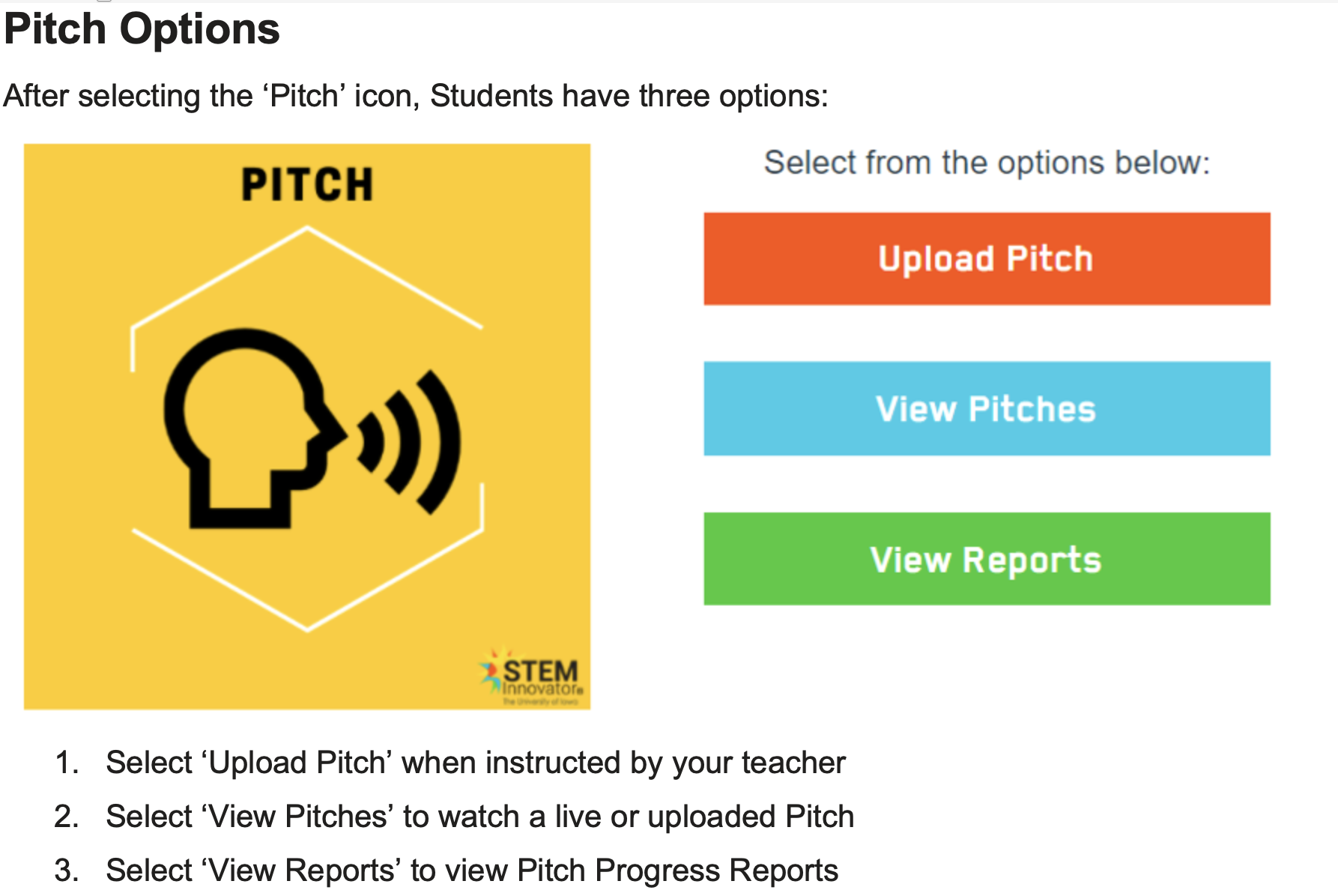Click the PITCH title on the yellow tile
This screenshot has width=1338, height=896.
307,184
